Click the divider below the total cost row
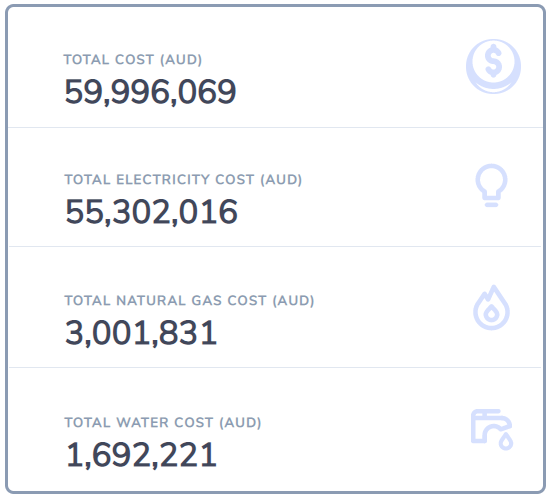 point(275,128)
